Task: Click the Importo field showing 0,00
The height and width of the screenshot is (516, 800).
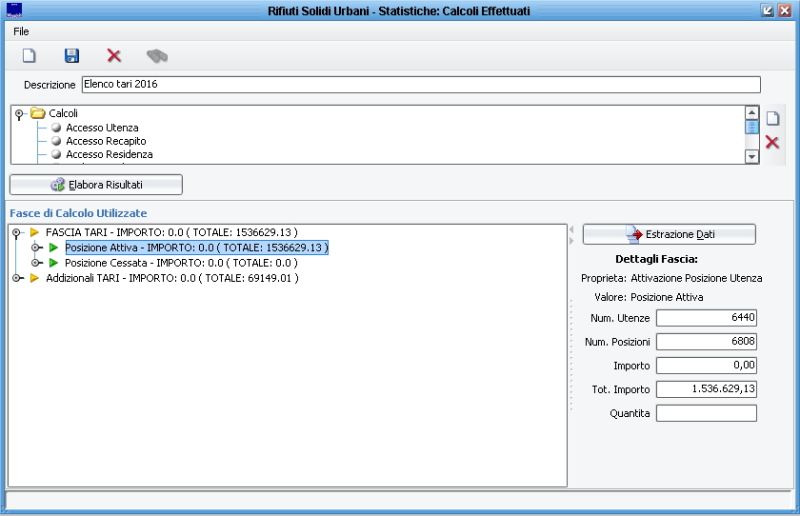Action: [x=706, y=365]
